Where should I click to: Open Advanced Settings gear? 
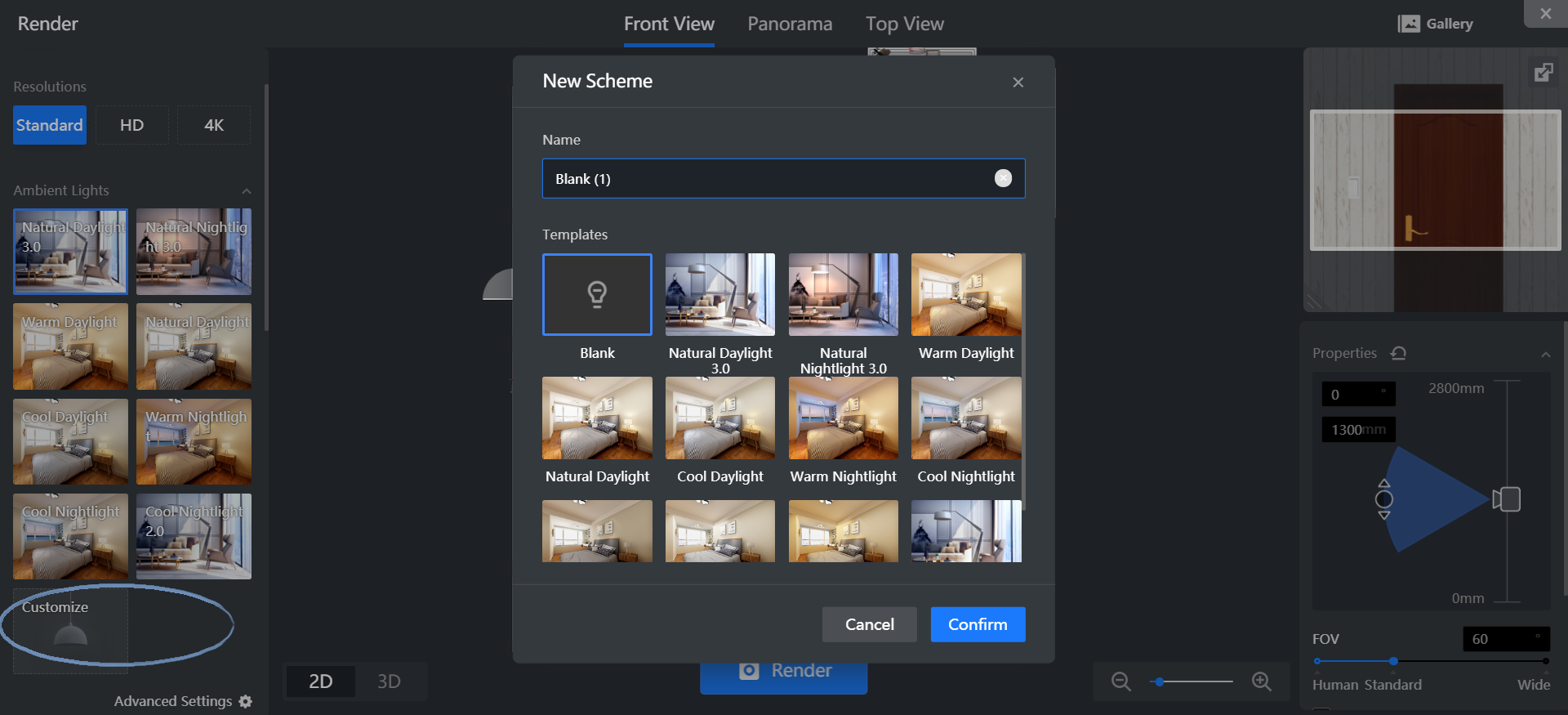[246, 701]
